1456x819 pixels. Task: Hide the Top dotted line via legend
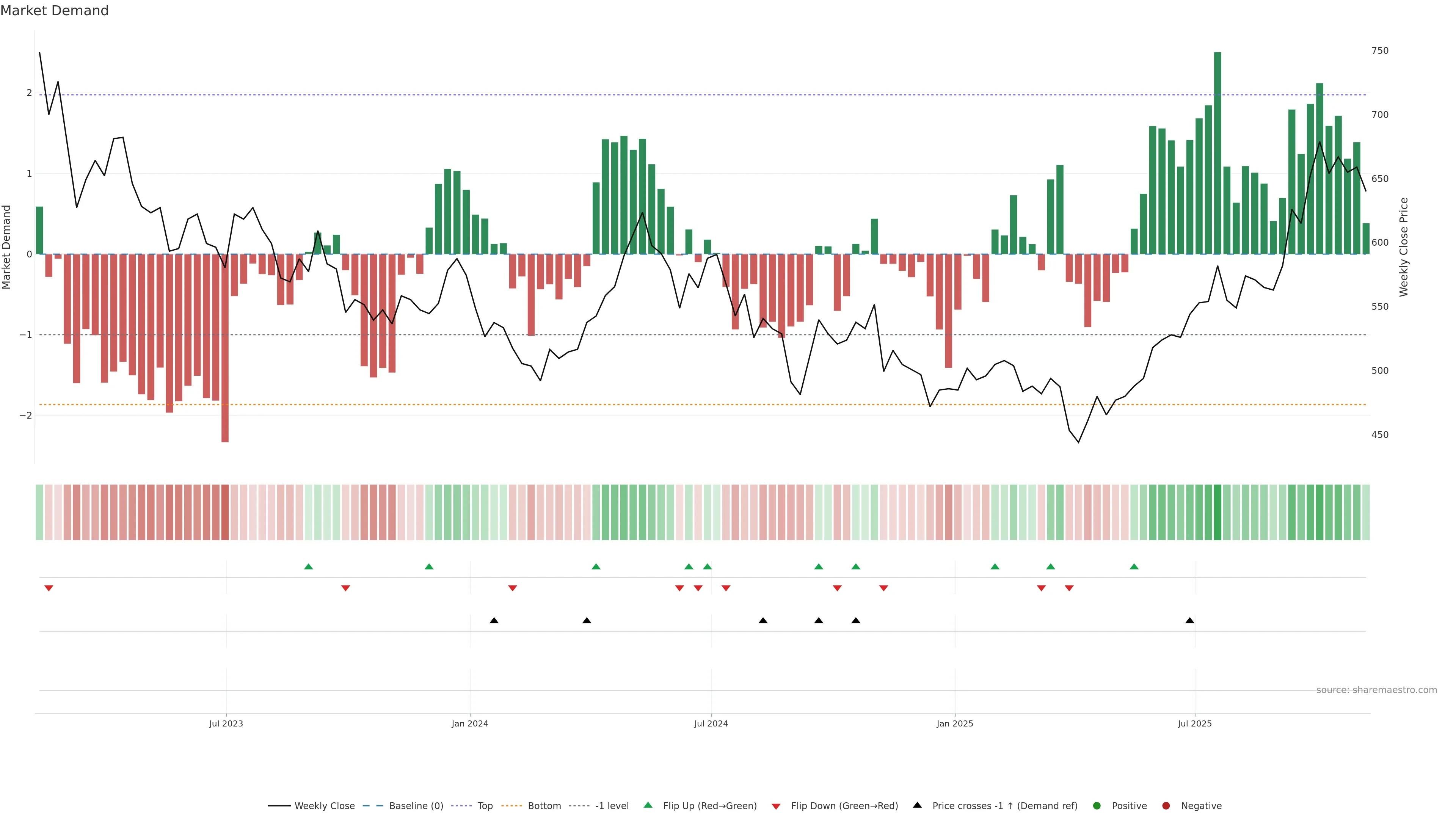[x=485, y=805]
